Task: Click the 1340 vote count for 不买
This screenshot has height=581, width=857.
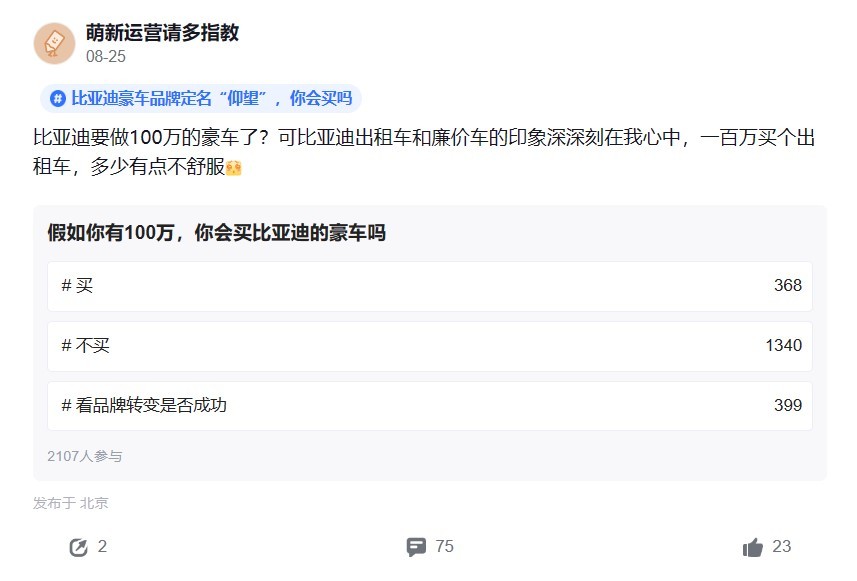Action: click(x=783, y=346)
